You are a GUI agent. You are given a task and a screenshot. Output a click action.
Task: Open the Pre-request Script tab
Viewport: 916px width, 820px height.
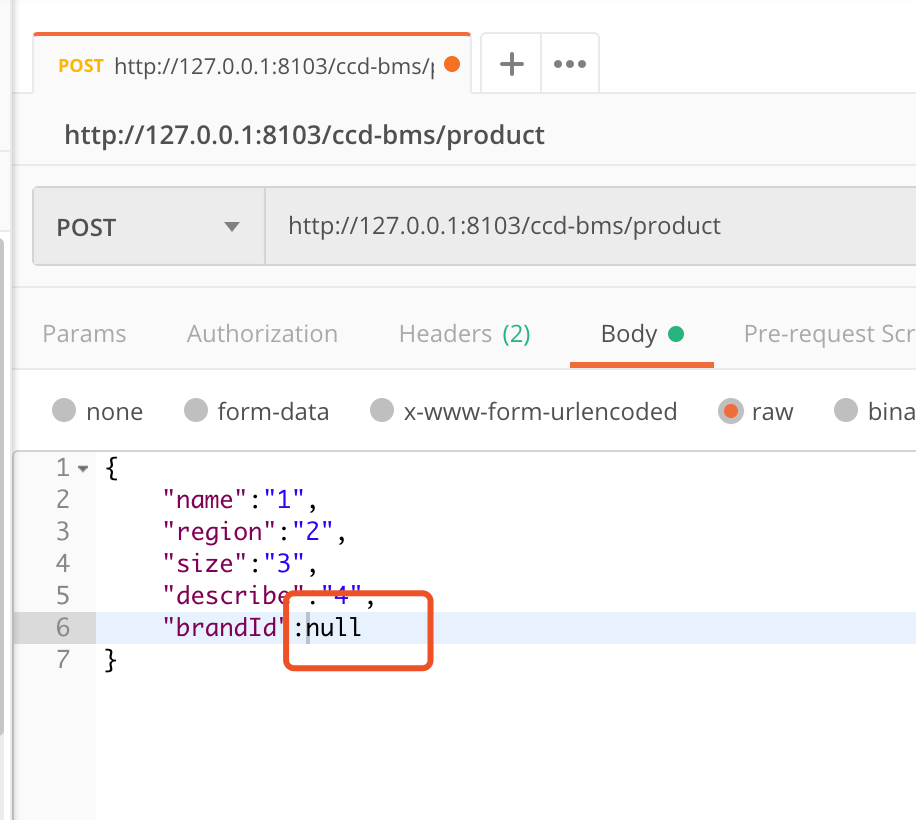(830, 334)
